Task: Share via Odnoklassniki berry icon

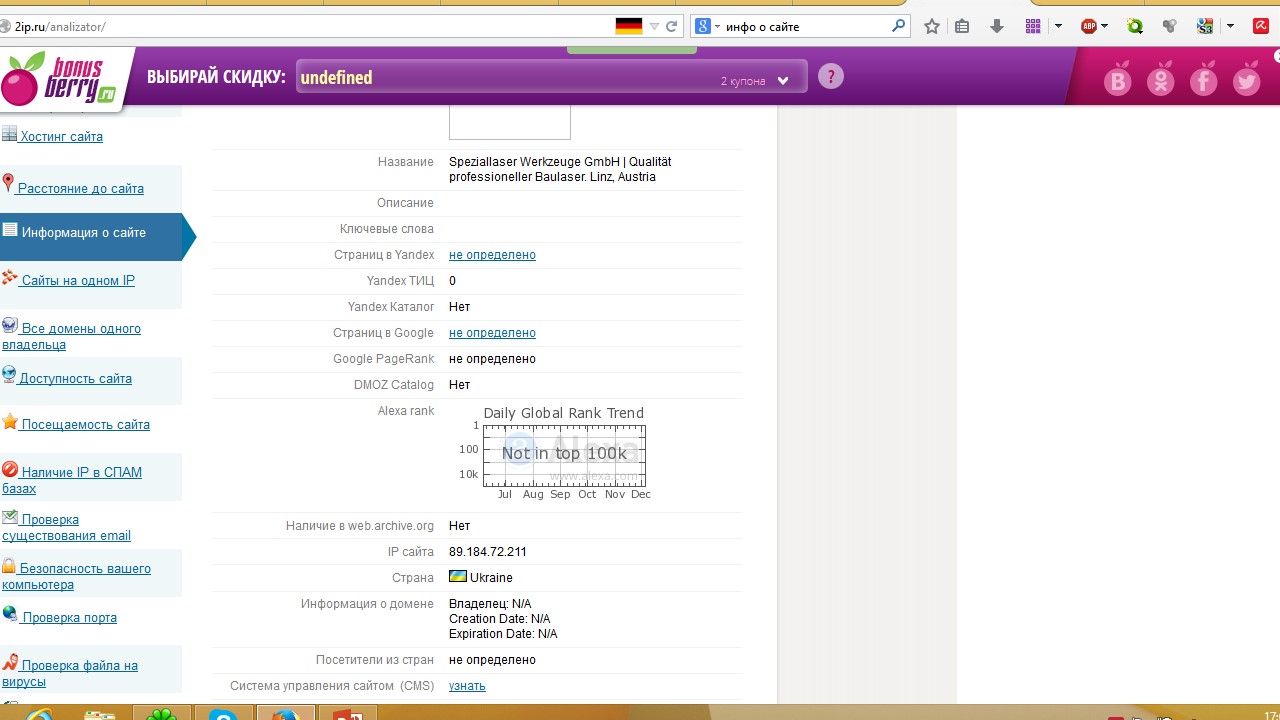Action: click(1160, 80)
